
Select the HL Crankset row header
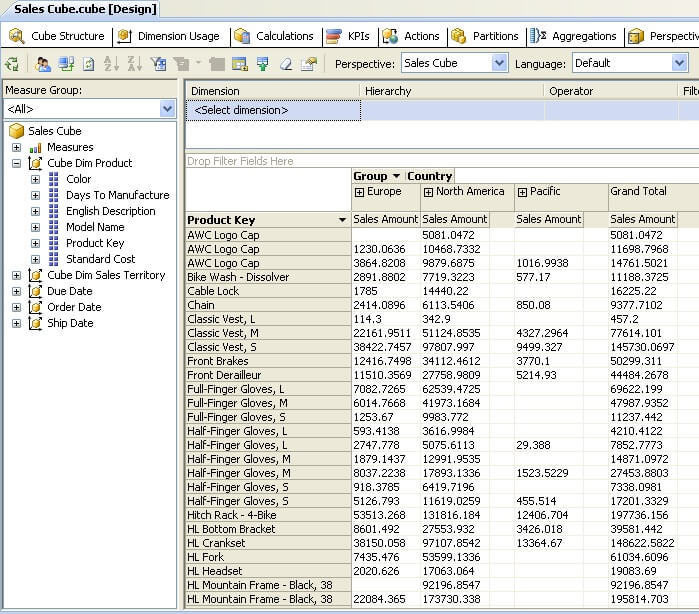(268, 543)
